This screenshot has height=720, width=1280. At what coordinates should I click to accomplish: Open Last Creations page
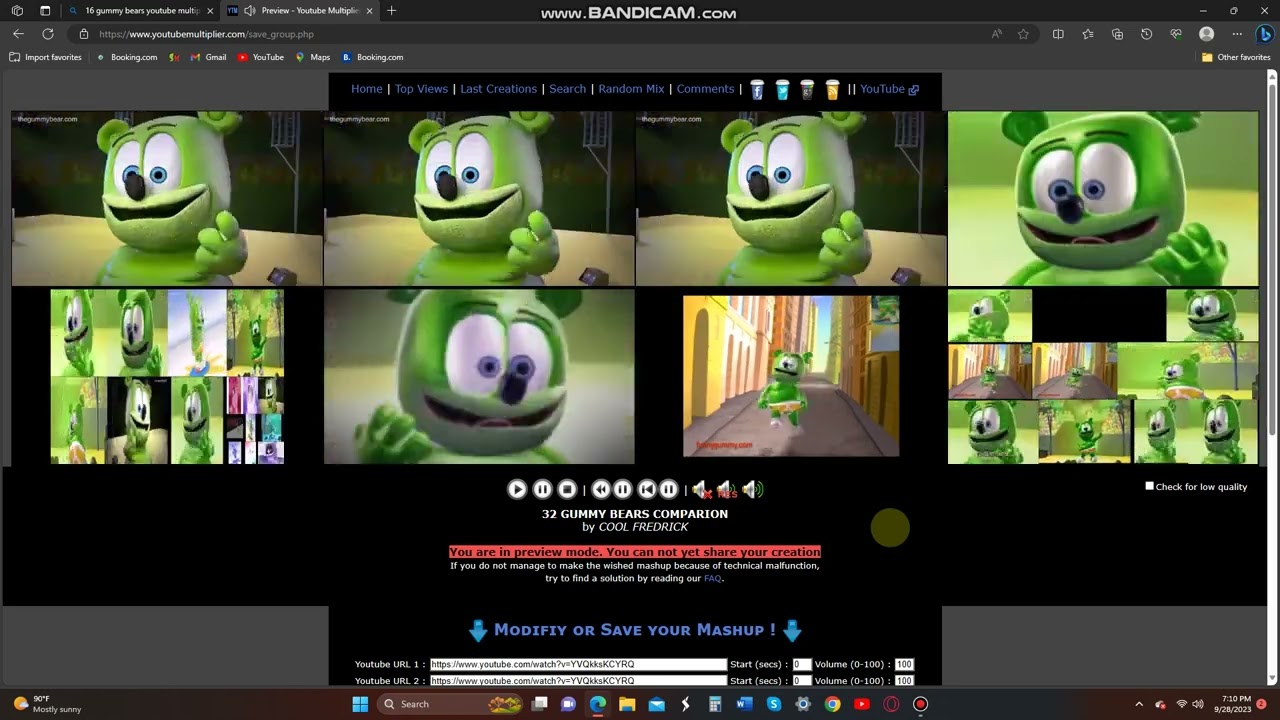[x=498, y=89]
